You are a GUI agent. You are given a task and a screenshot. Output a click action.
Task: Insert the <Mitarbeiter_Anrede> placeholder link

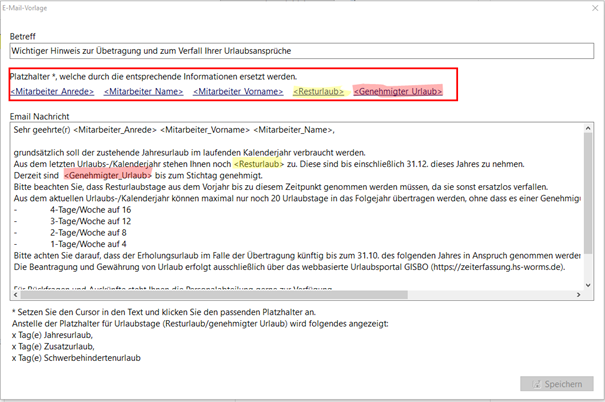pyautogui.click(x=52, y=92)
